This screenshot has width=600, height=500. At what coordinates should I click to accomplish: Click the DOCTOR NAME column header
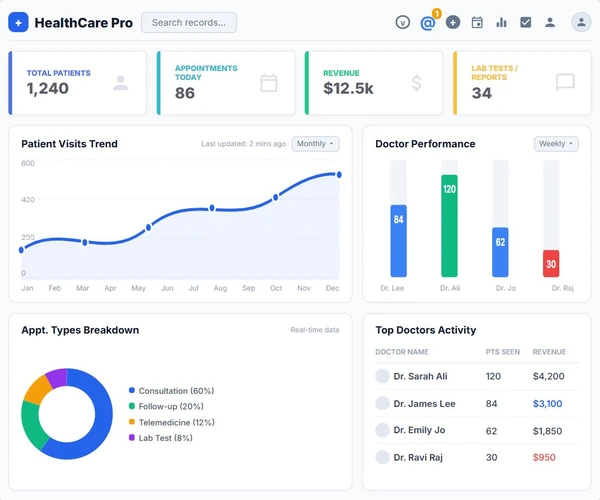(x=402, y=352)
